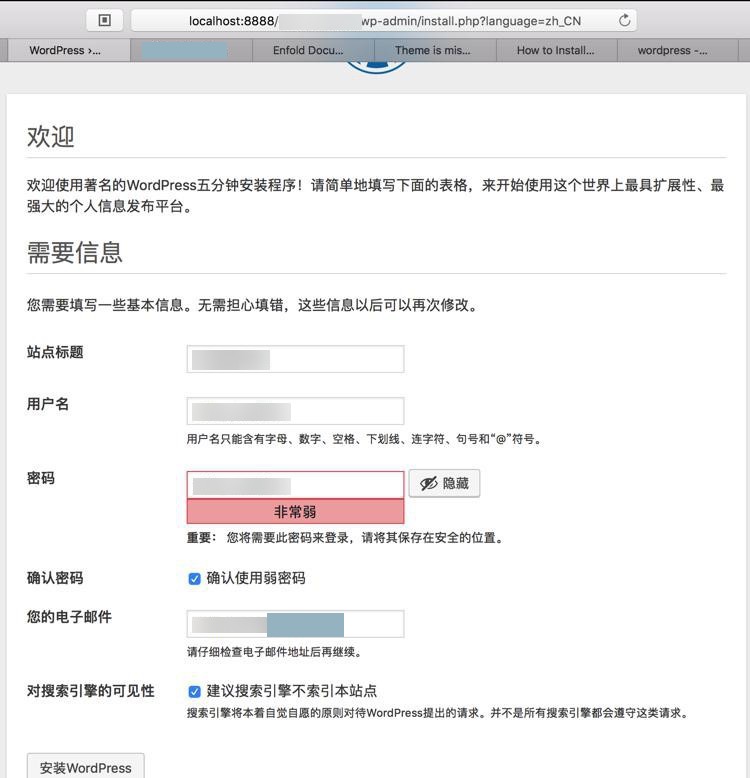750x778 pixels.
Task: Click the WordPress logo at page top
Action: [x=375, y=67]
